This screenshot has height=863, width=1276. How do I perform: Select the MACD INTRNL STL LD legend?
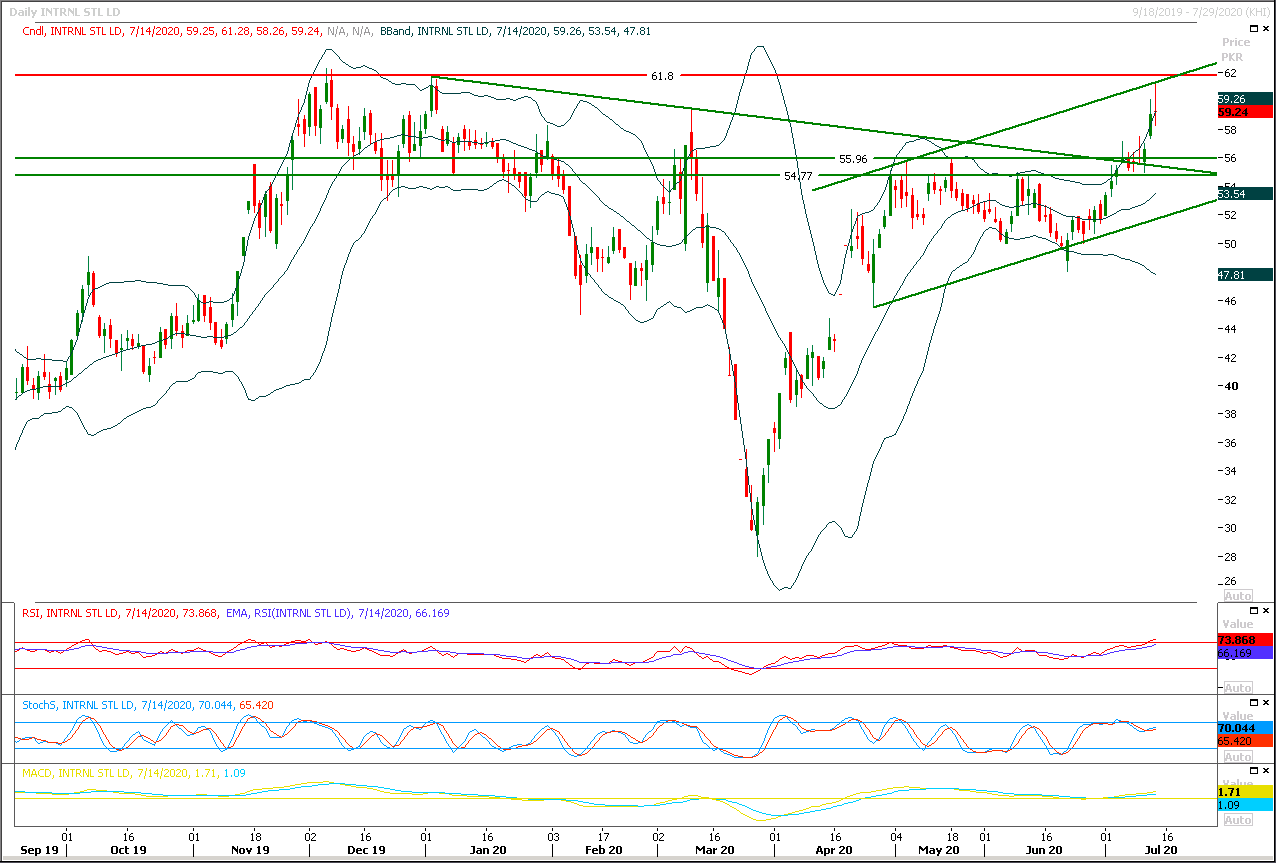[x=134, y=773]
